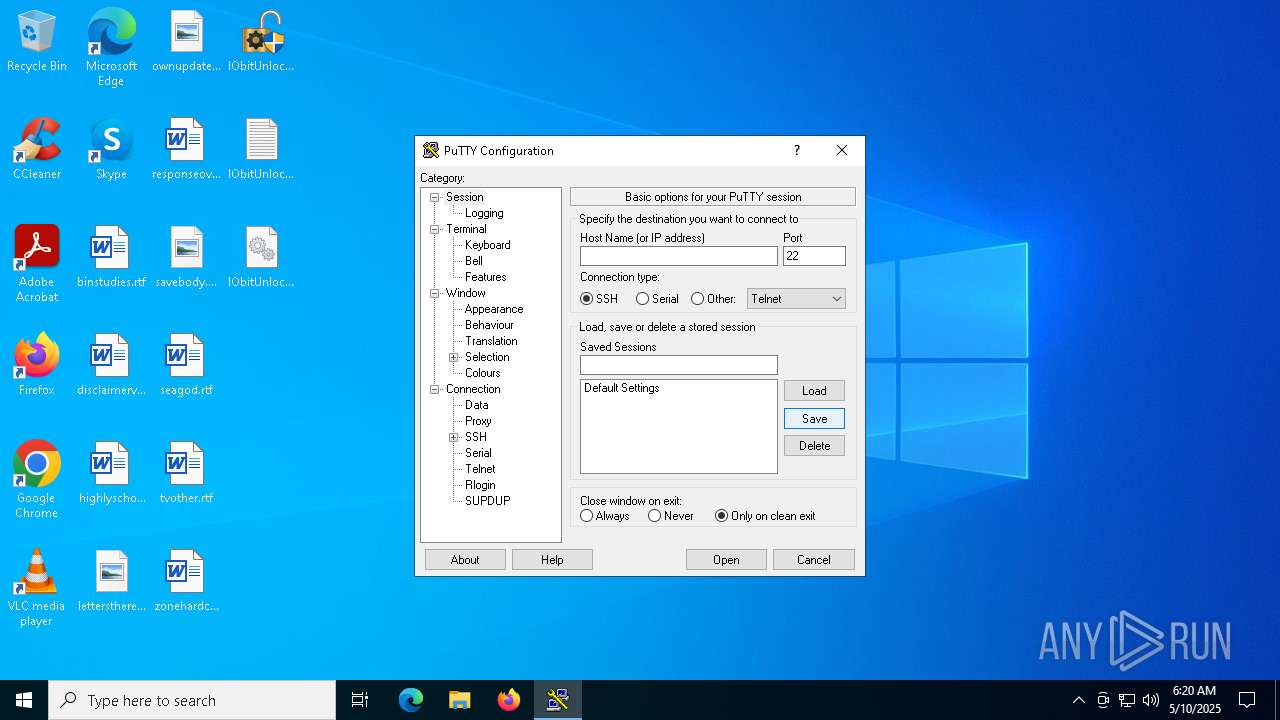Click the Load session button
1280x720 pixels.
pyautogui.click(x=814, y=391)
